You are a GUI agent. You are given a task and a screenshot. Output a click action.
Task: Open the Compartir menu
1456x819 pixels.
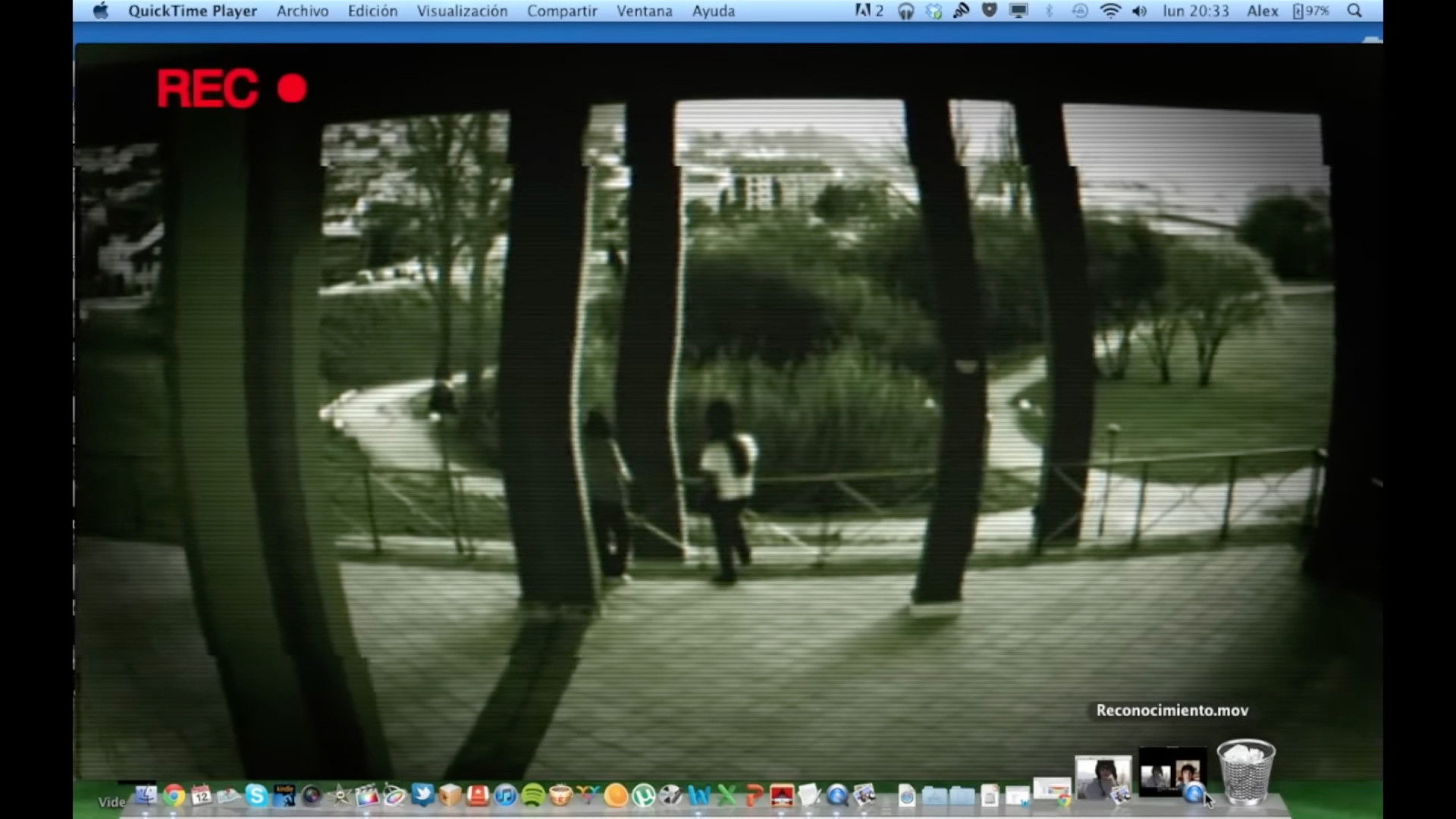(562, 11)
